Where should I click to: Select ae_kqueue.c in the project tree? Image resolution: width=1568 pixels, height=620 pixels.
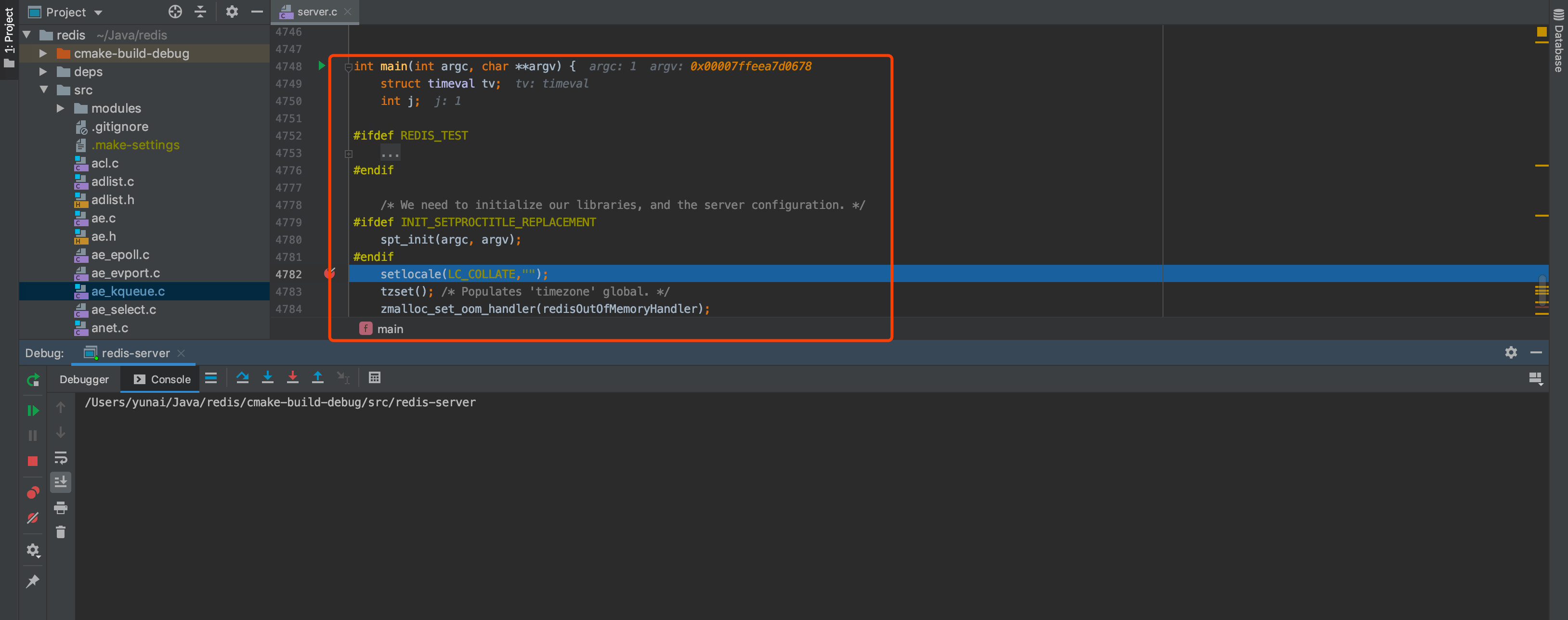(x=128, y=291)
